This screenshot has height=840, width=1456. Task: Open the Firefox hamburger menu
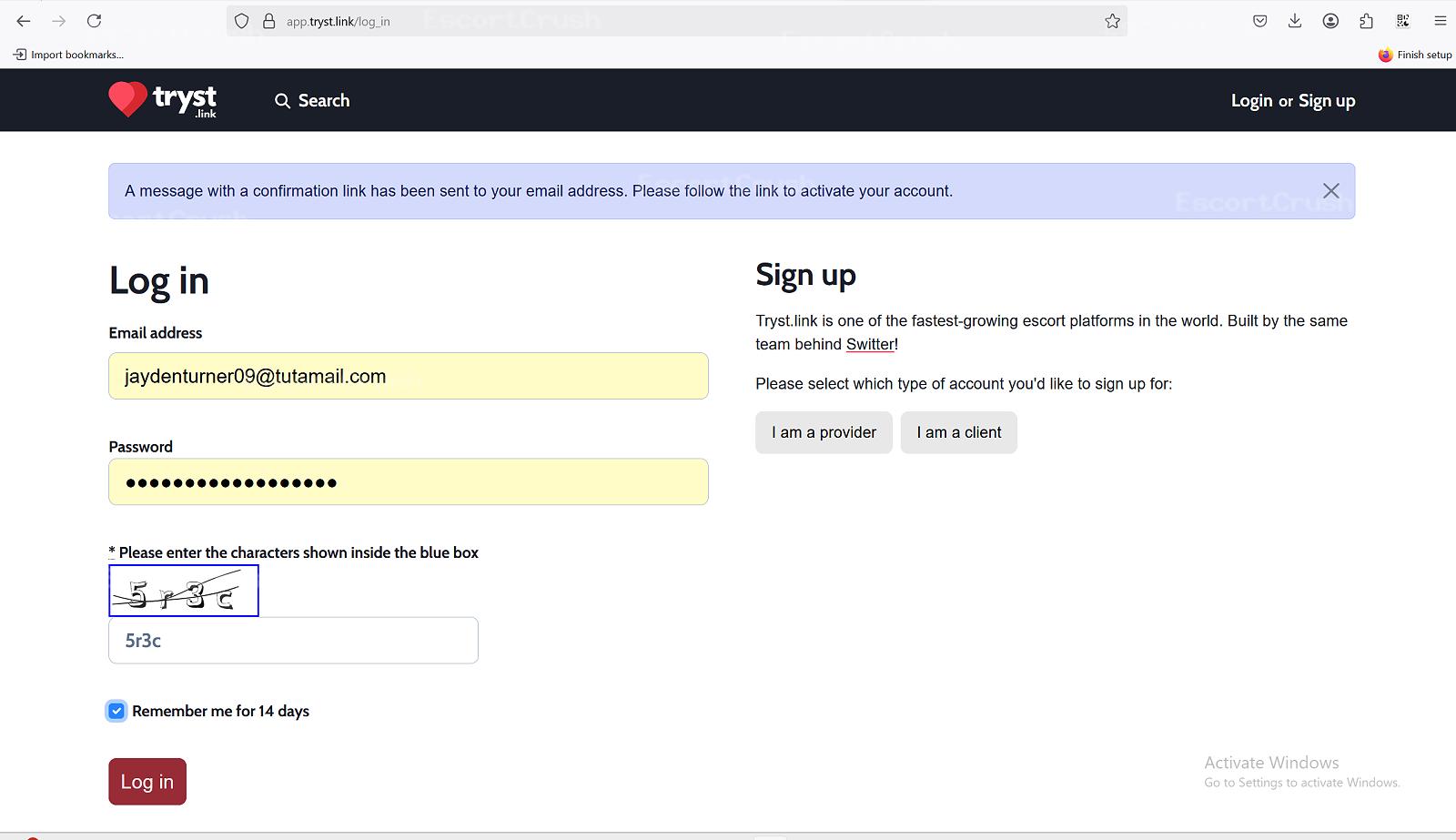[x=1440, y=21]
